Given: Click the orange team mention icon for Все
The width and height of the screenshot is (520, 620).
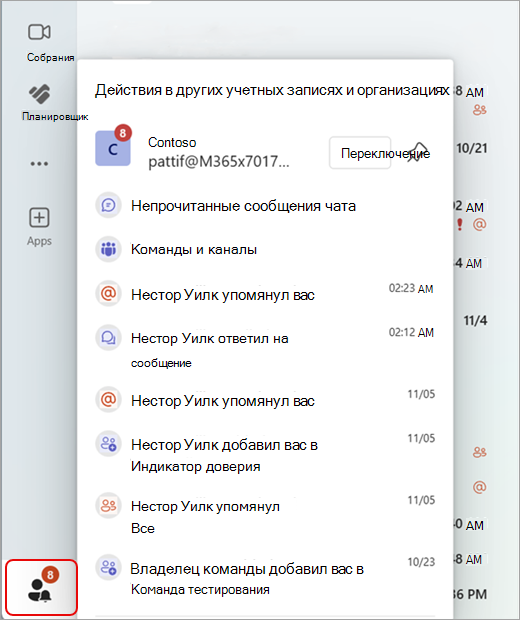Looking at the screenshot, I should pos(108,505).
